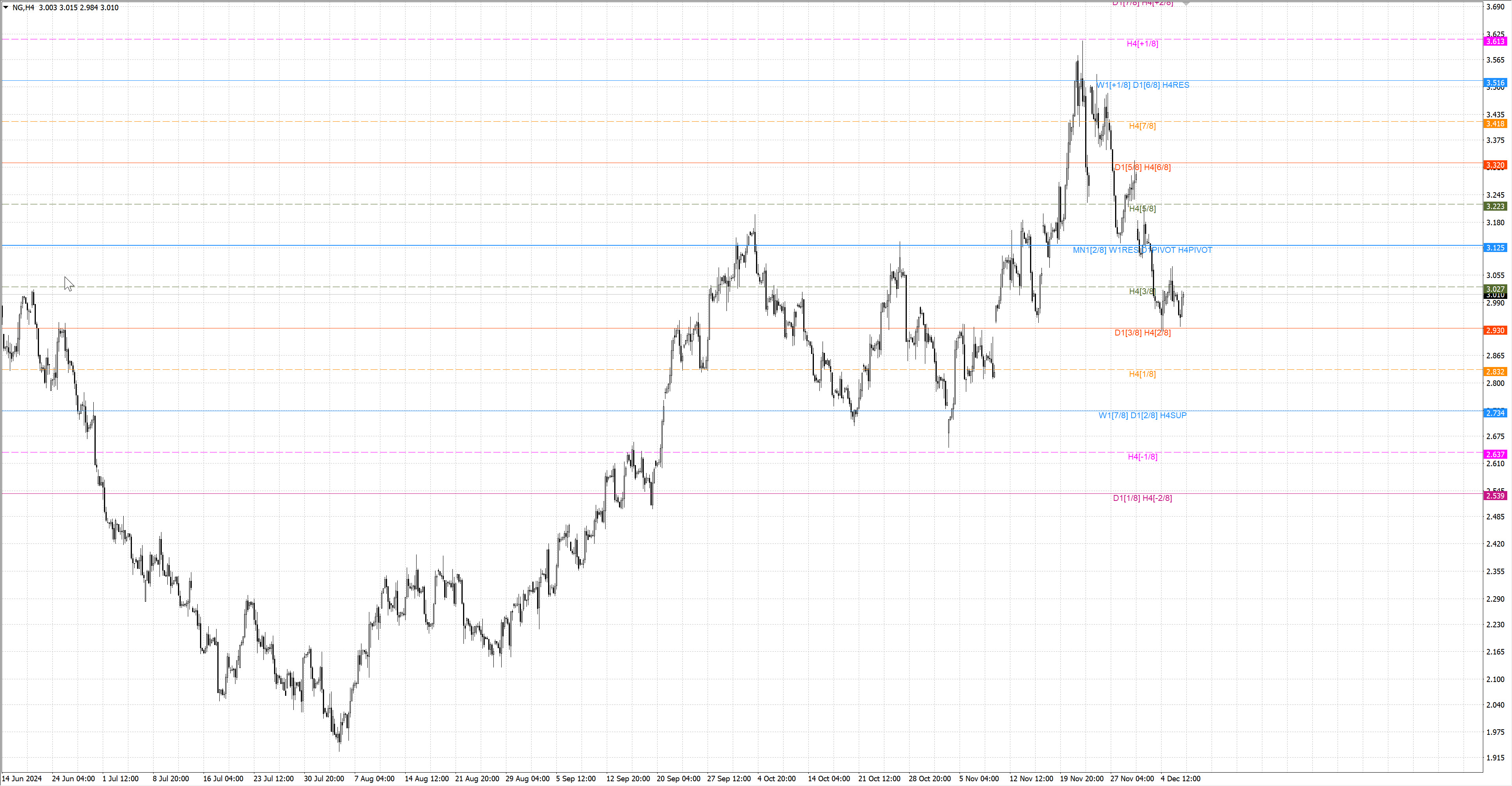
Task: Open the NG,H4 chart dropdown arrow
Action: coord(6,7)
